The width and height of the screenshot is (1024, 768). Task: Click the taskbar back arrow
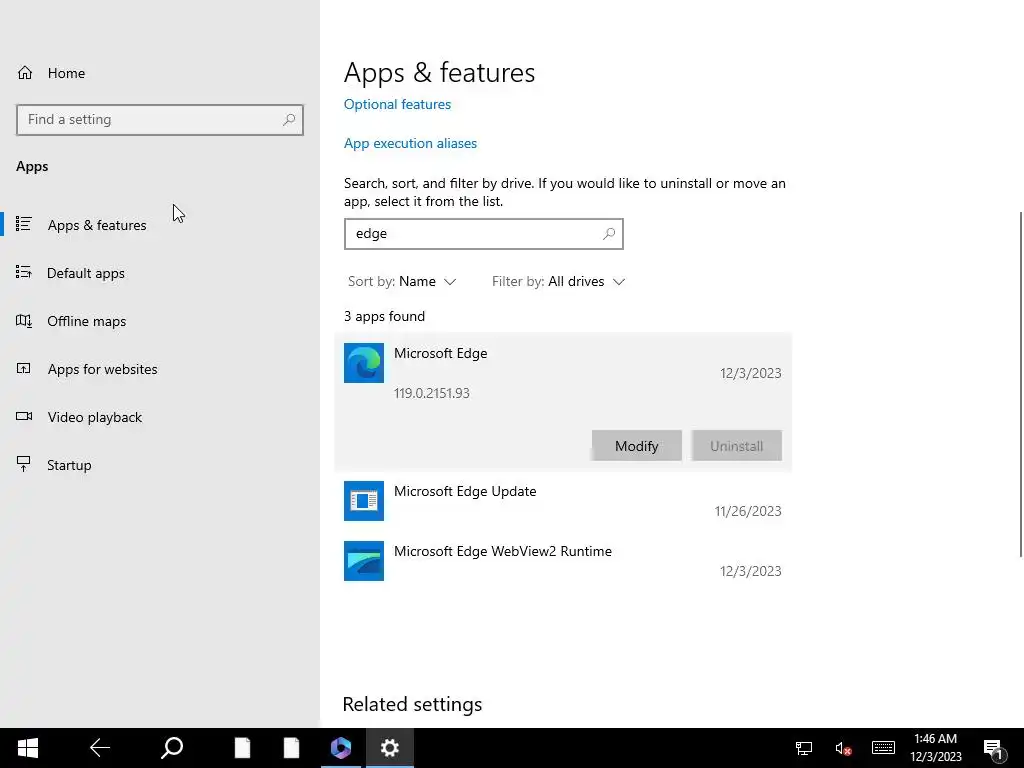99,748
